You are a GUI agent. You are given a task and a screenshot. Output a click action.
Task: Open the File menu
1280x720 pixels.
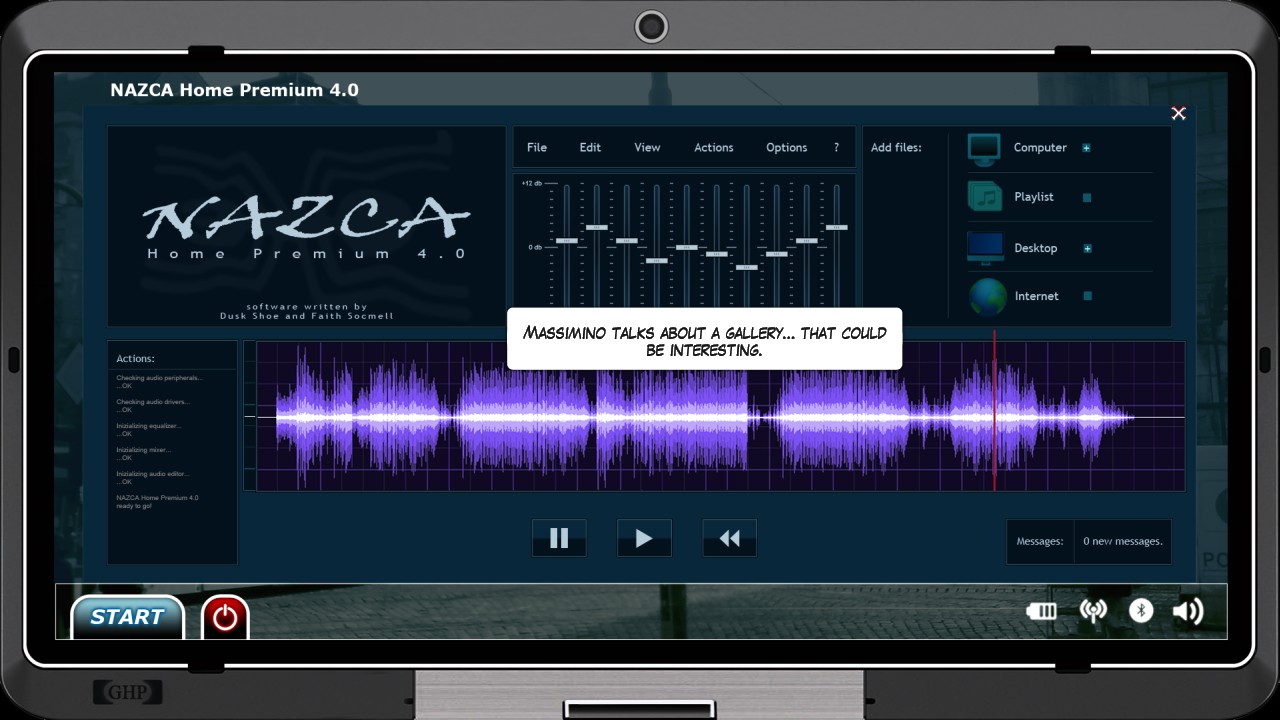[537, 147]
